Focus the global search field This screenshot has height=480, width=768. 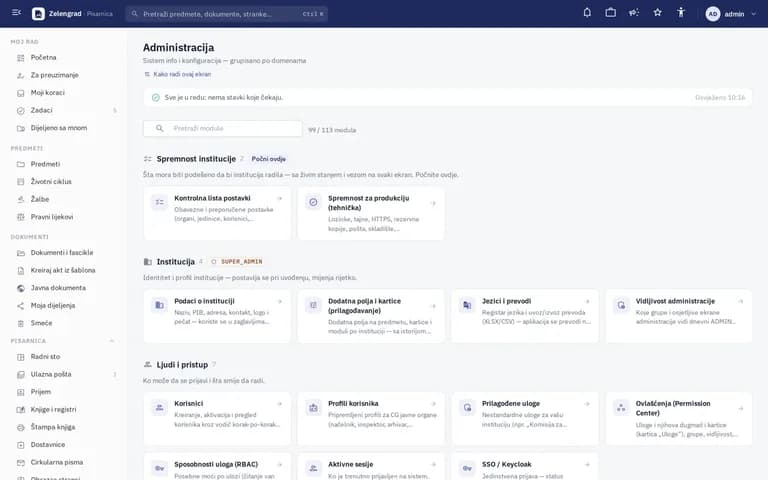(226, 14)
